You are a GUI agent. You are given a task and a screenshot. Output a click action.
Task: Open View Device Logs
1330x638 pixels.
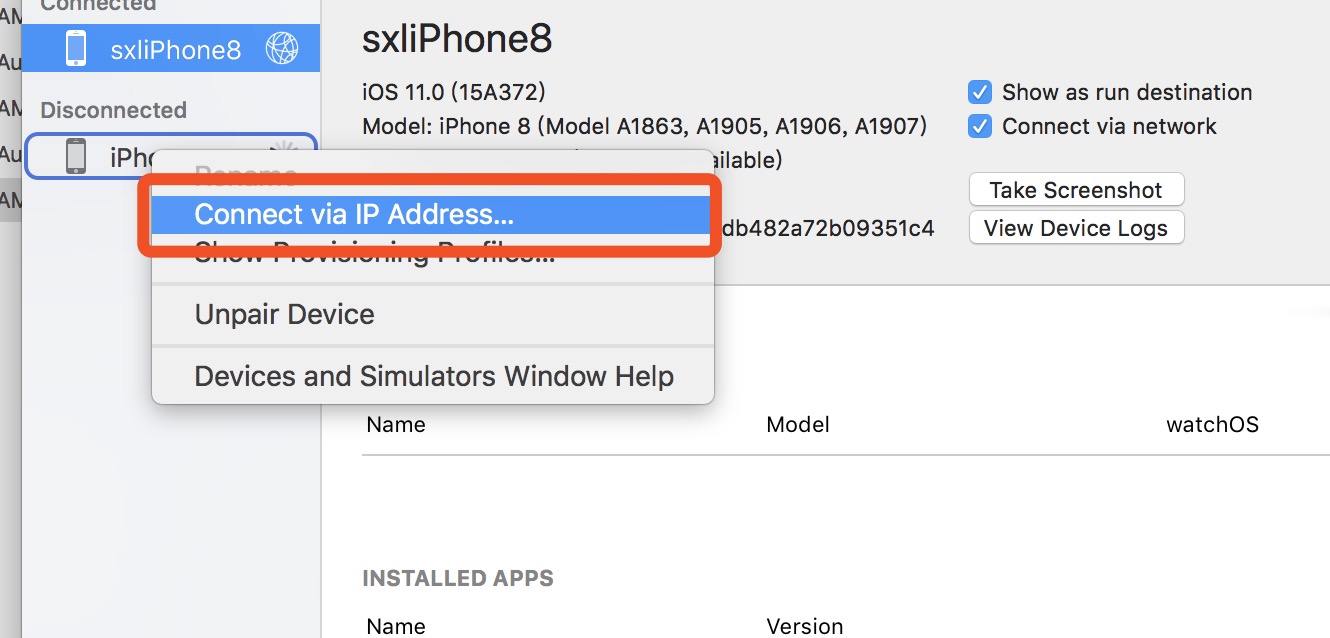pos(1076,228)
